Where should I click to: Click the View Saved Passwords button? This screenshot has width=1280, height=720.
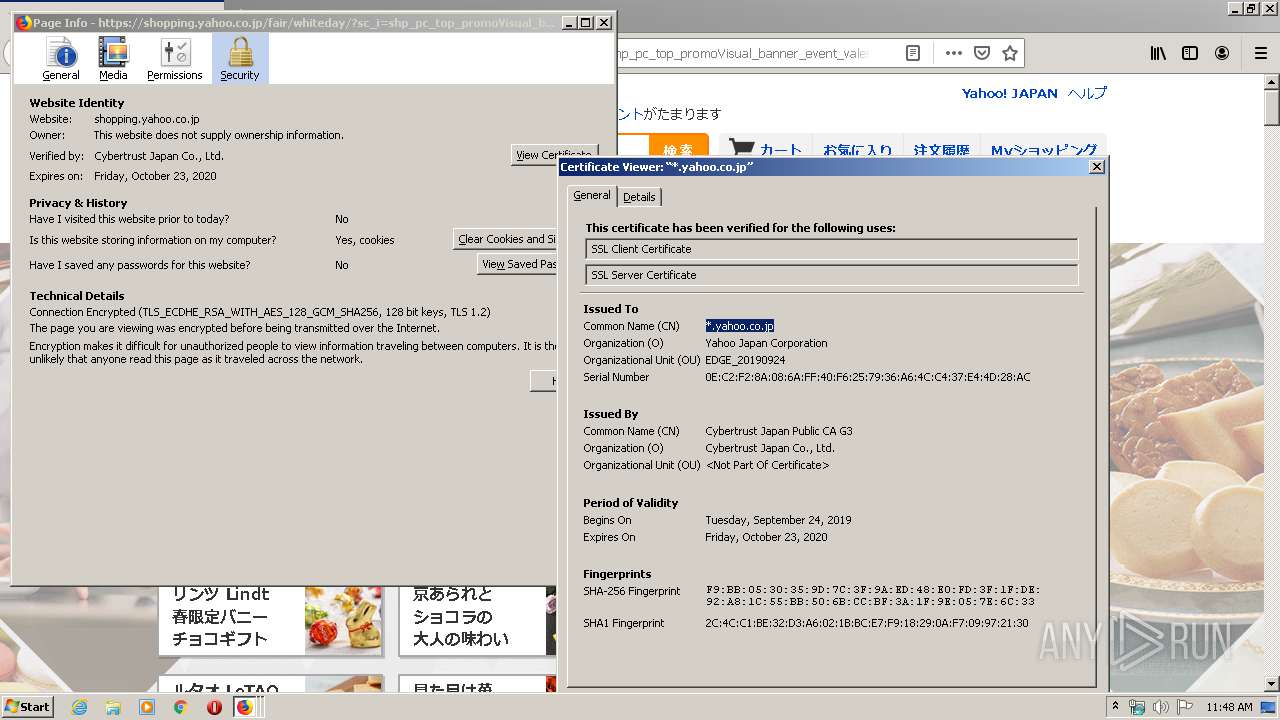[x=517, y=264]
